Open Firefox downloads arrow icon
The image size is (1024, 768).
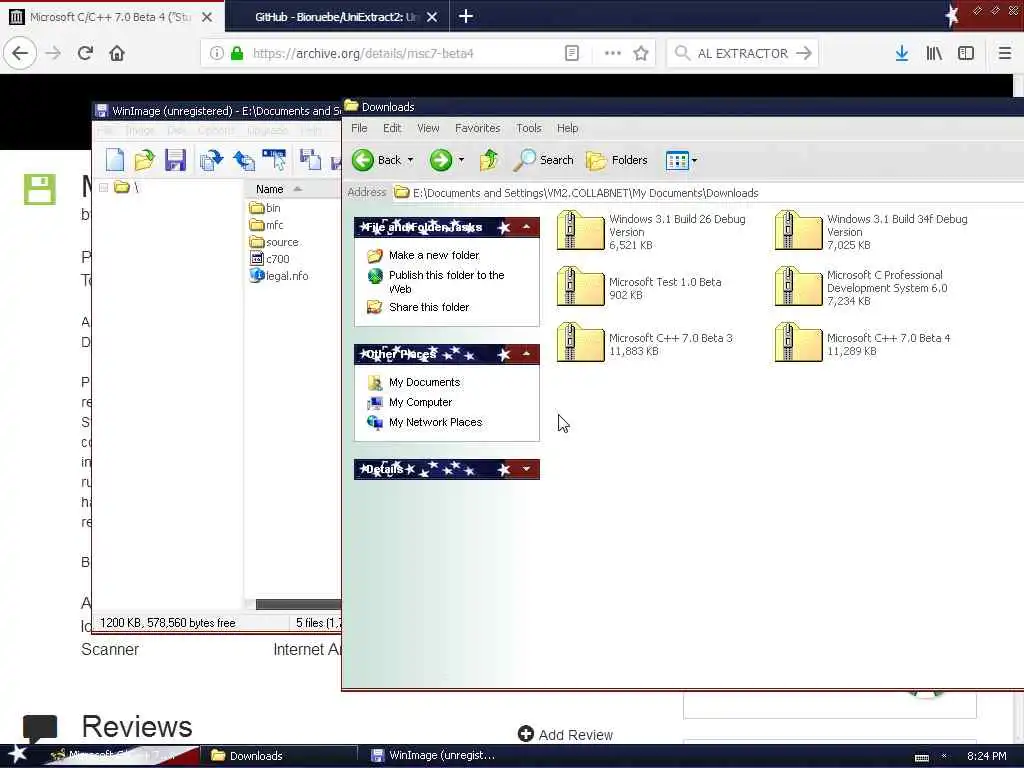(902, 53)
